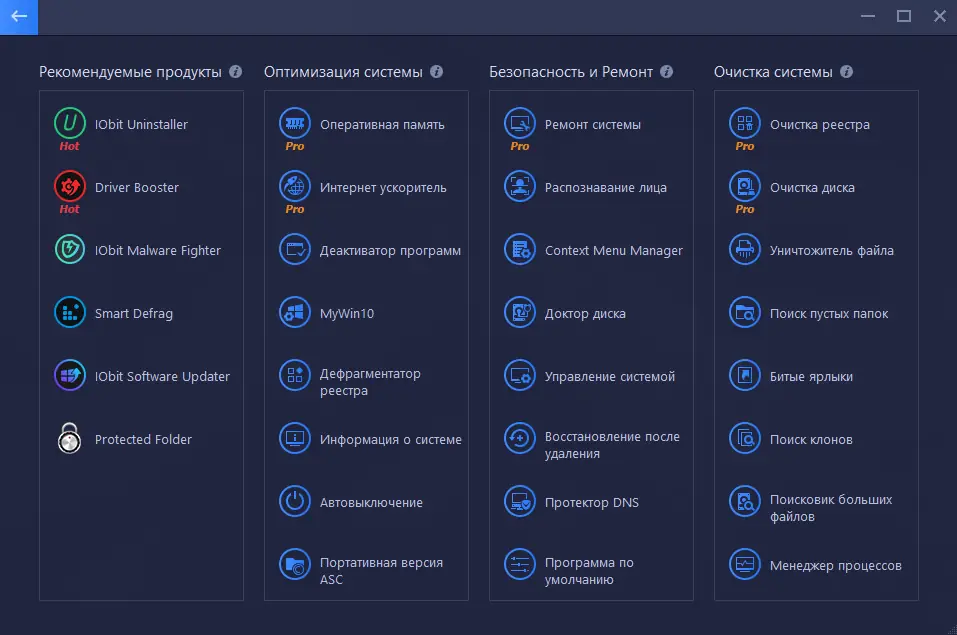
Task: Select the Интернет ускоритель label
Action: coord(383,188)
